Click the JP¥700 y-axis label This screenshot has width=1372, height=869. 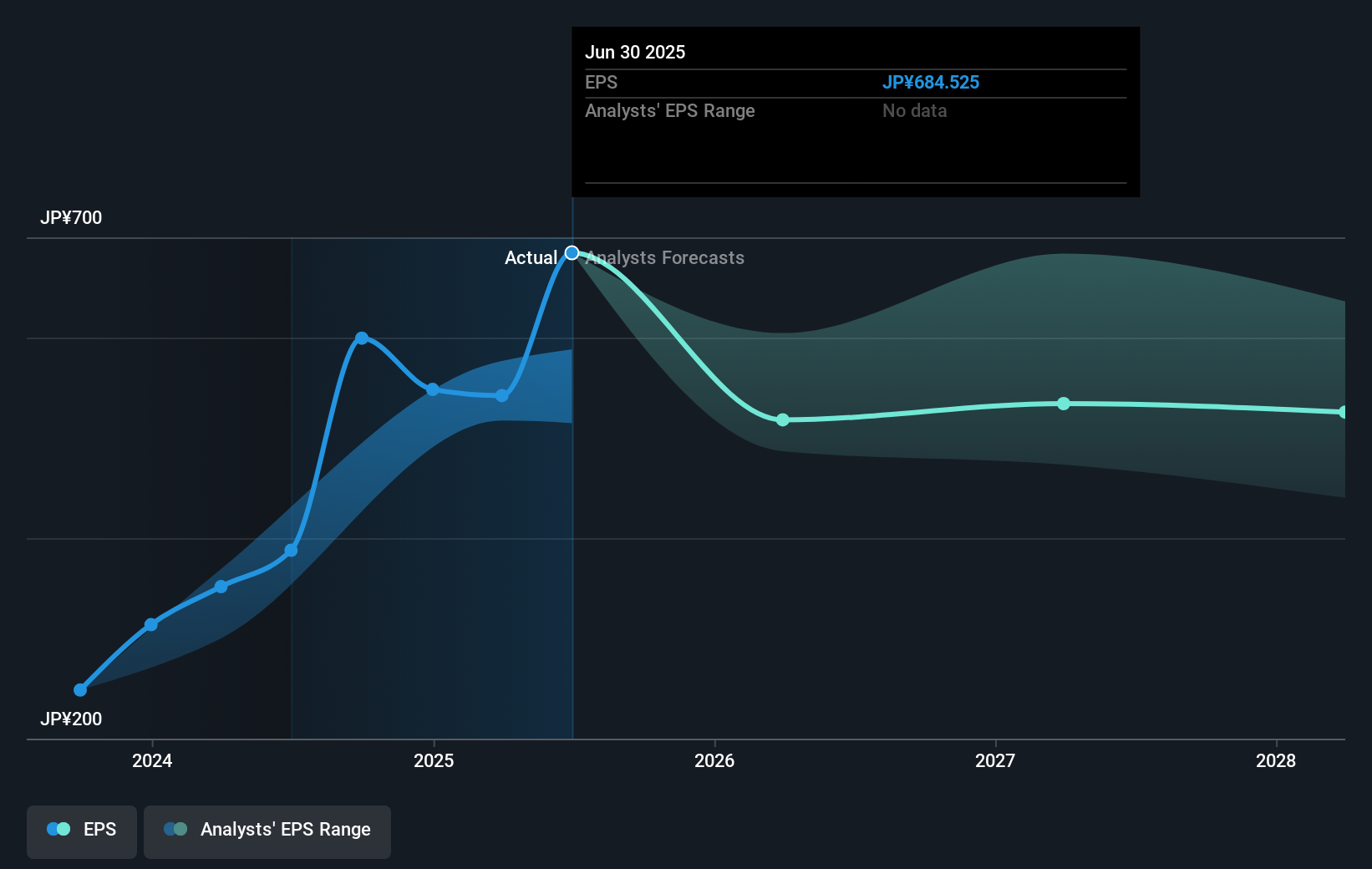(71, 218)
